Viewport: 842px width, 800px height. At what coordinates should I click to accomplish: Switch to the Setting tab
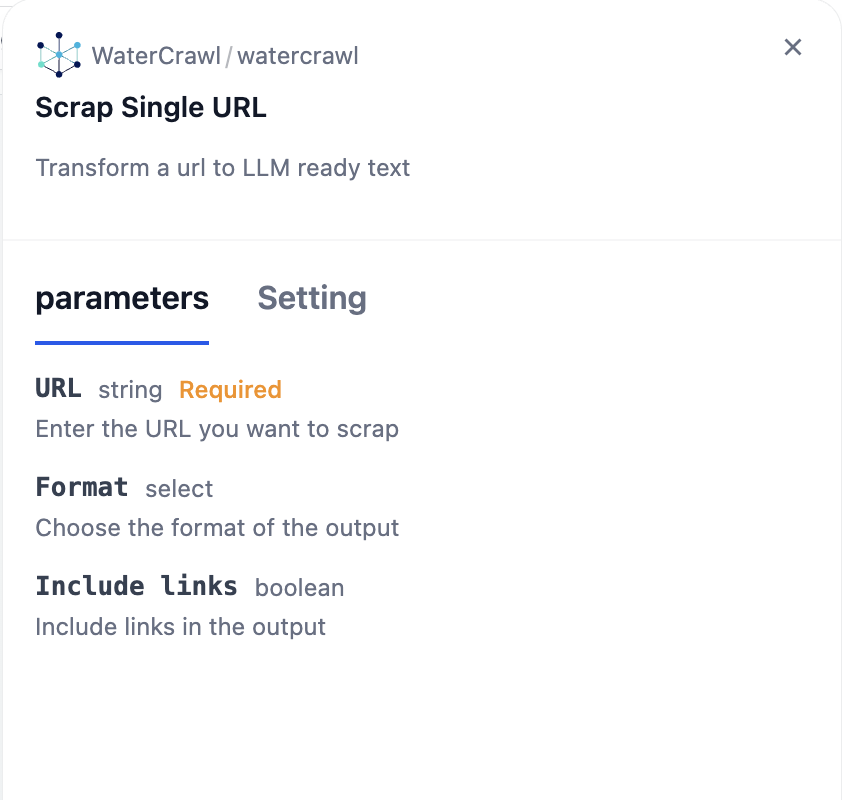(x=312, y=298)
